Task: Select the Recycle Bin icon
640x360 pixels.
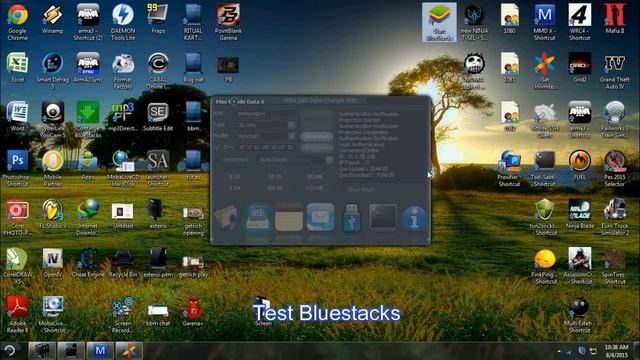Action: click(123, 262)
